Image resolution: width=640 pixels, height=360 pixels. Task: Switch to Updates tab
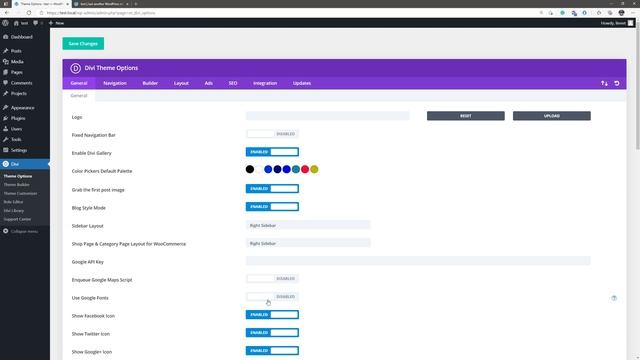tap(302, 83)
